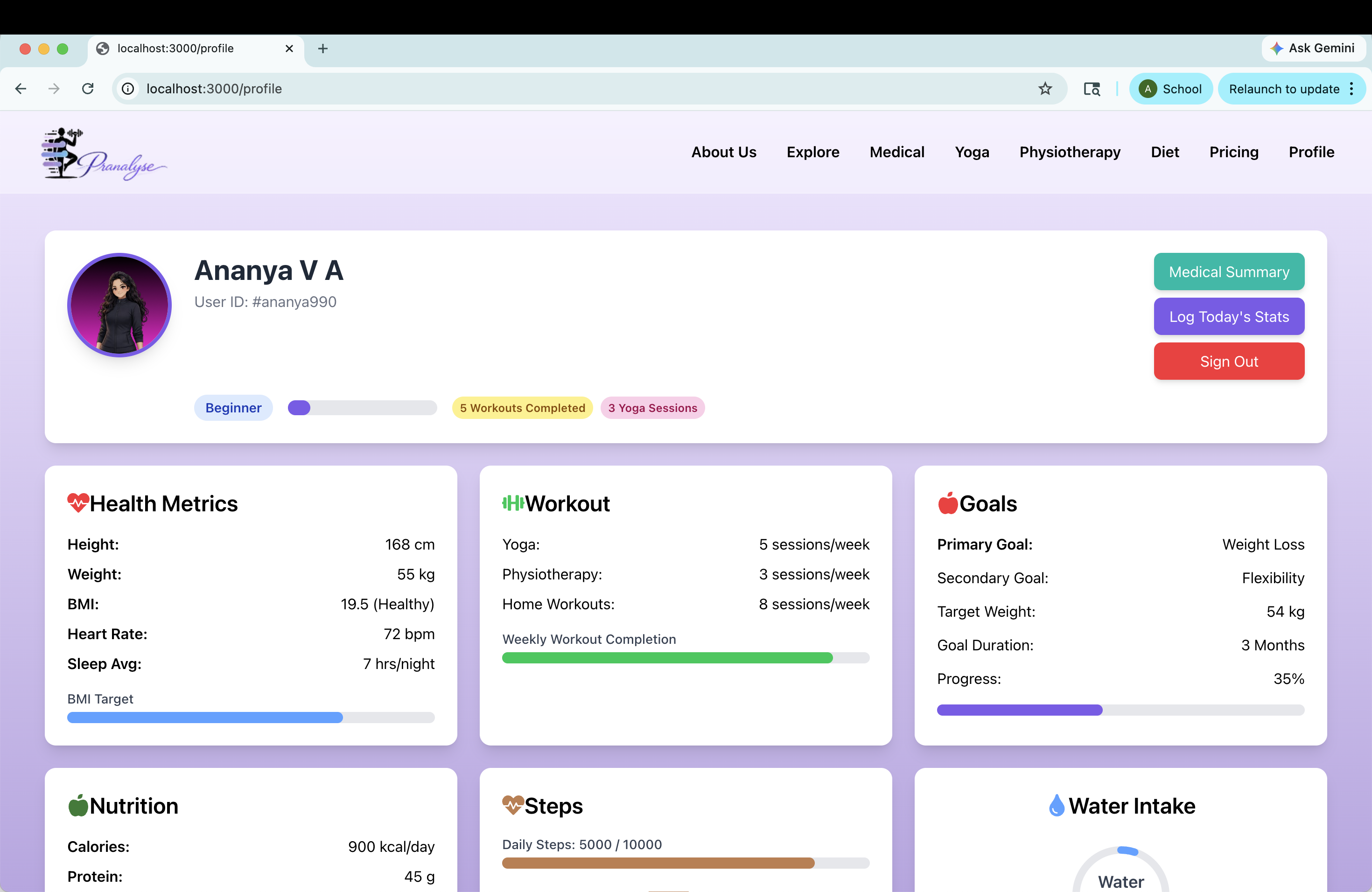
Task: Open the Physiotherapy nav link
Action: pos(1070,152)
